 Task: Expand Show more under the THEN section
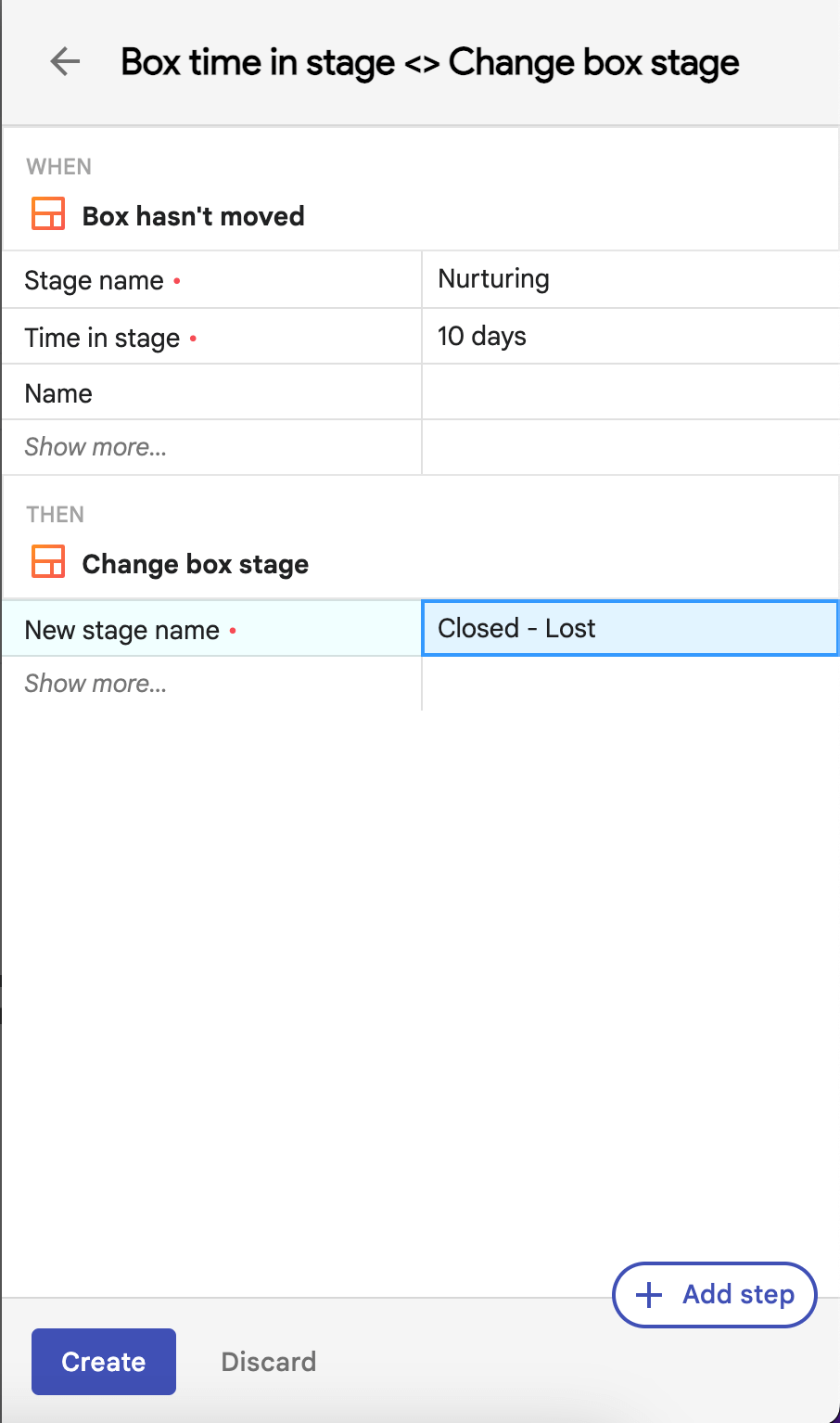click(95, 684)
